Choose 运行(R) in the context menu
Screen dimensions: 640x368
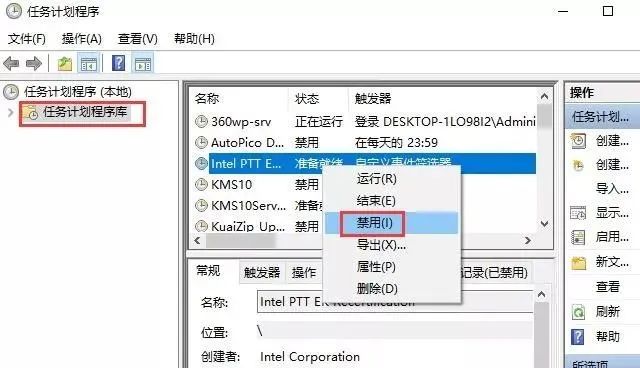(392, 179)
